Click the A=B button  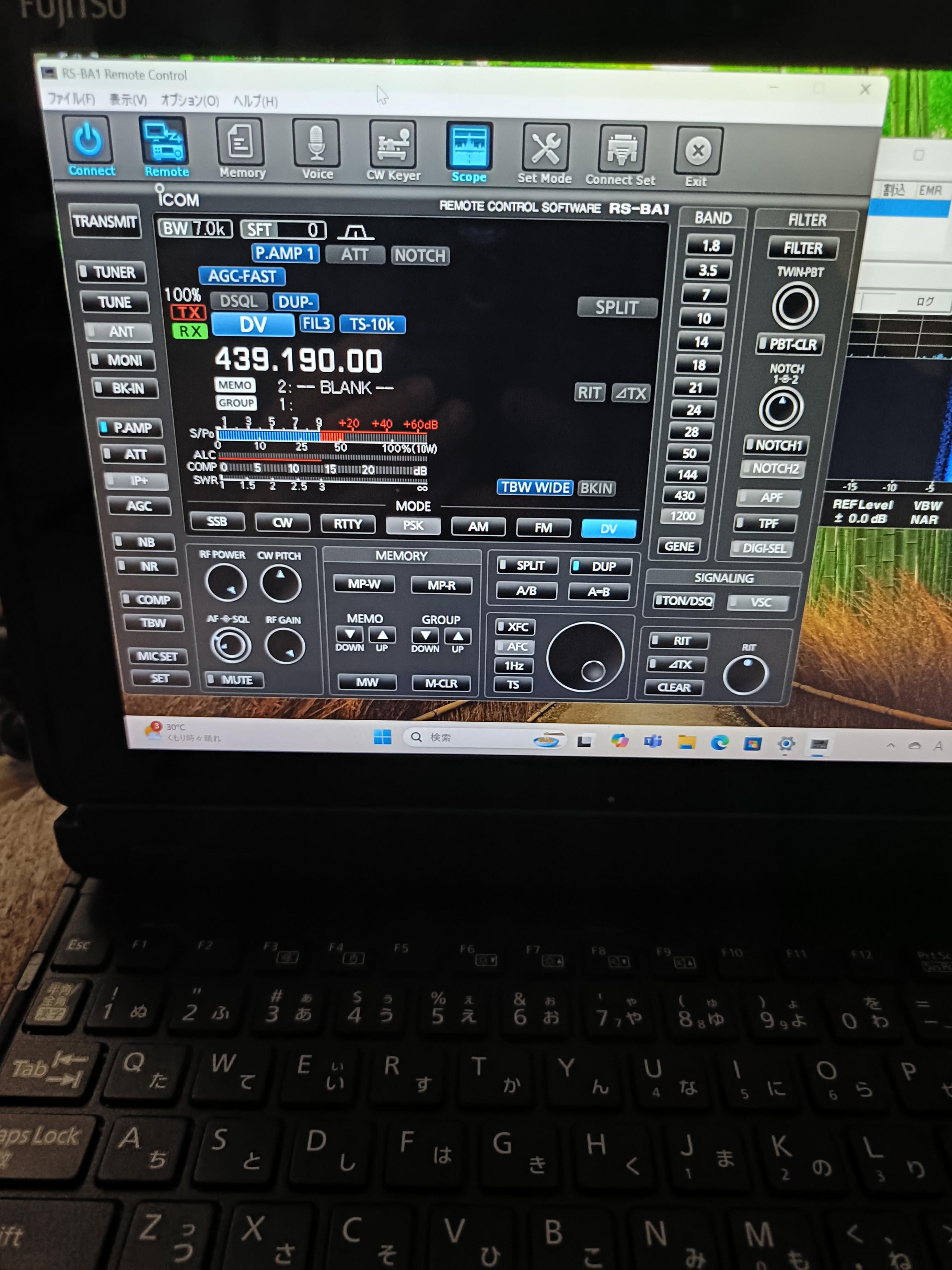point(599,592)
